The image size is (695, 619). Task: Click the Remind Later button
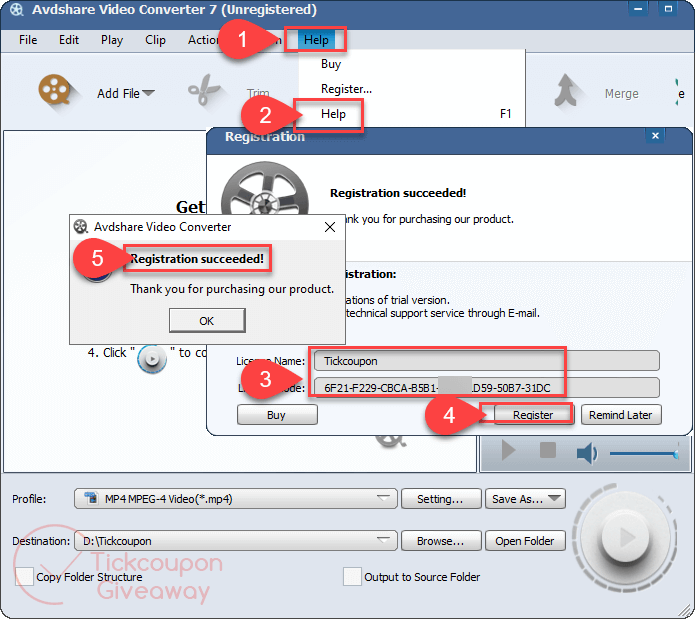(621, 415)
